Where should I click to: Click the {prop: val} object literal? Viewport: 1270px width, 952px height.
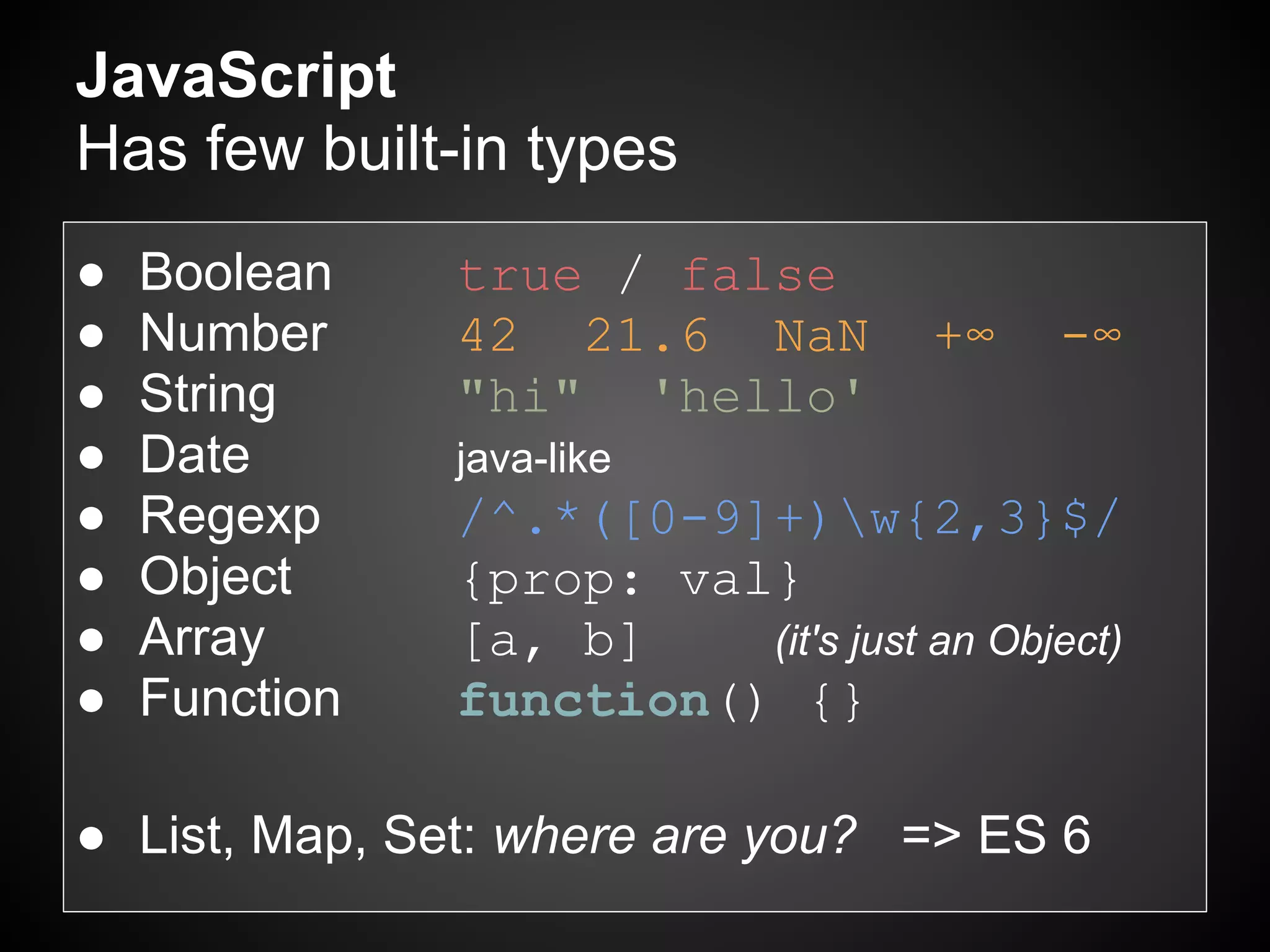pos(630,580)
